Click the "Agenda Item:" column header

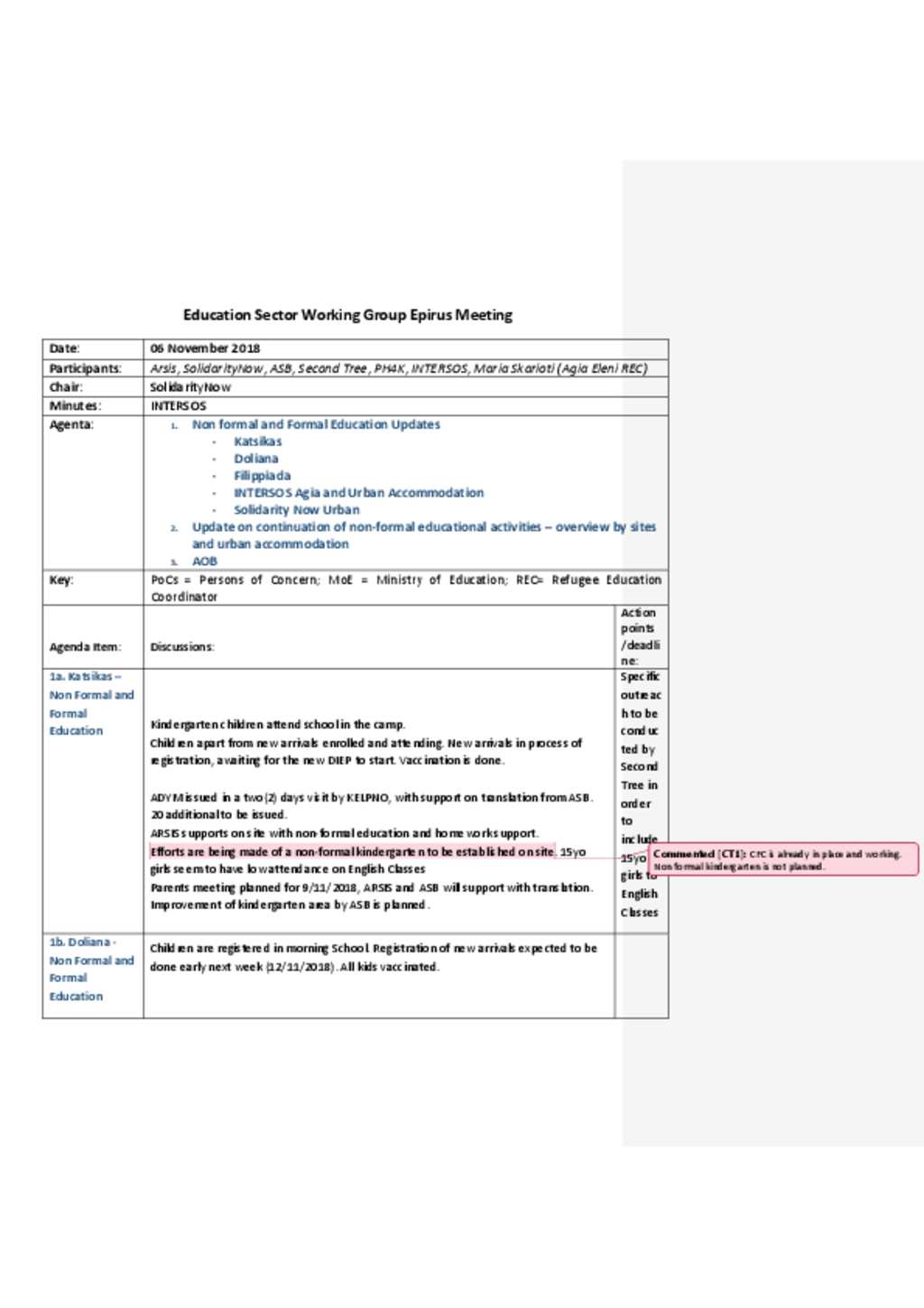(85, 646)
